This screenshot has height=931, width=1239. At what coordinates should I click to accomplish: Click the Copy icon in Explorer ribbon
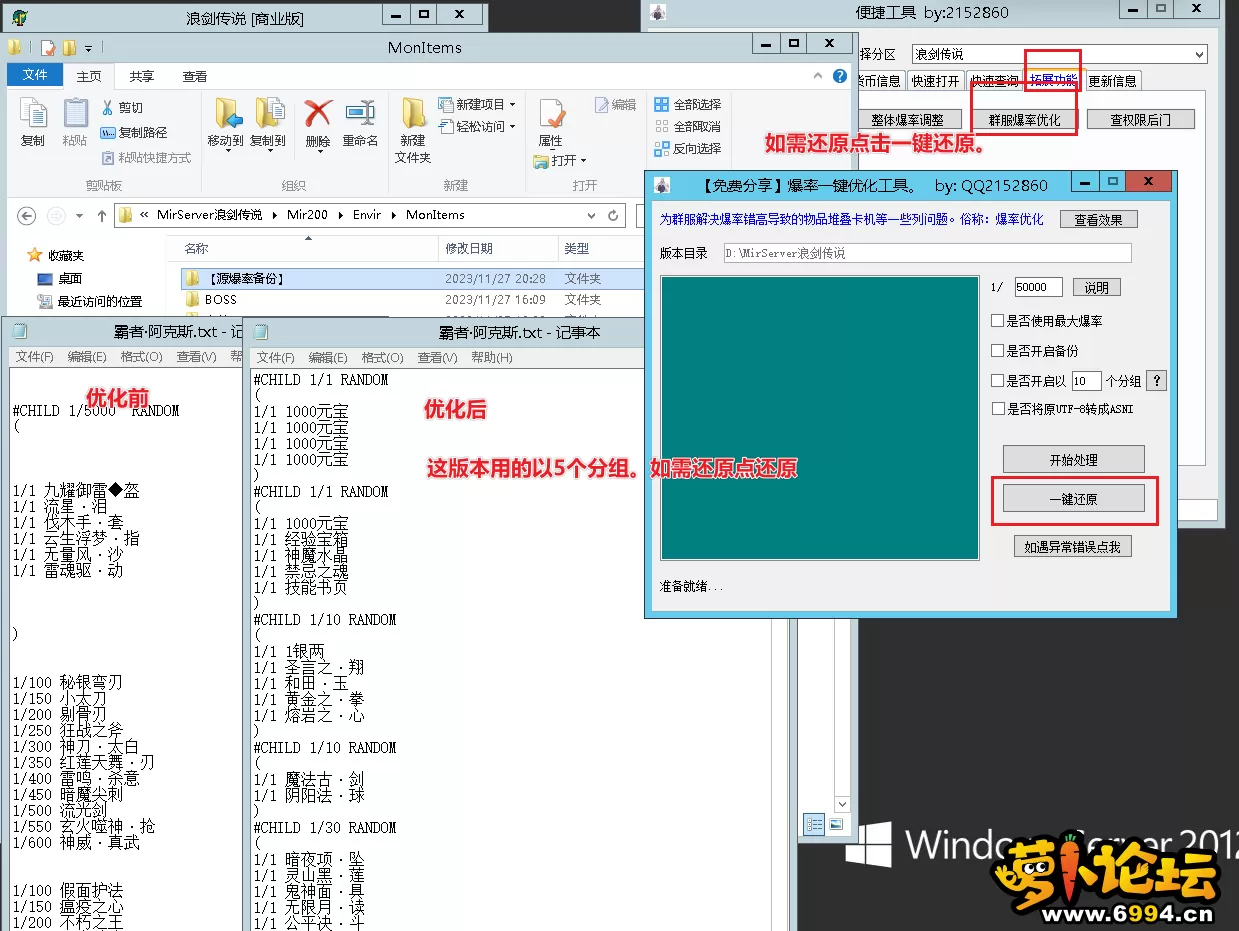coord(33,114)
